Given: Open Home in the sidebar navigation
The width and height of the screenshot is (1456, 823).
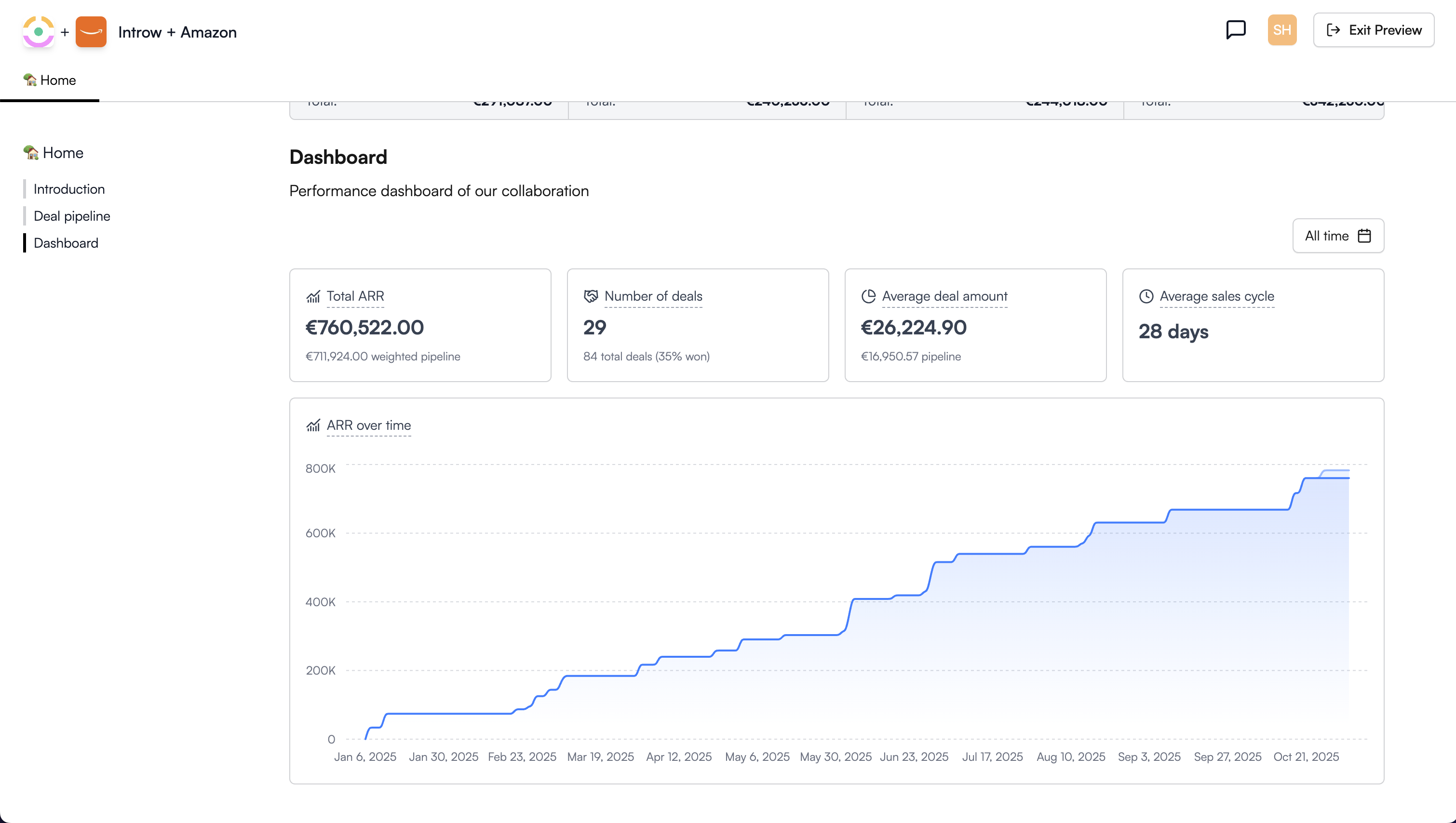Looking at the screenshot, I should click(54, 153).
